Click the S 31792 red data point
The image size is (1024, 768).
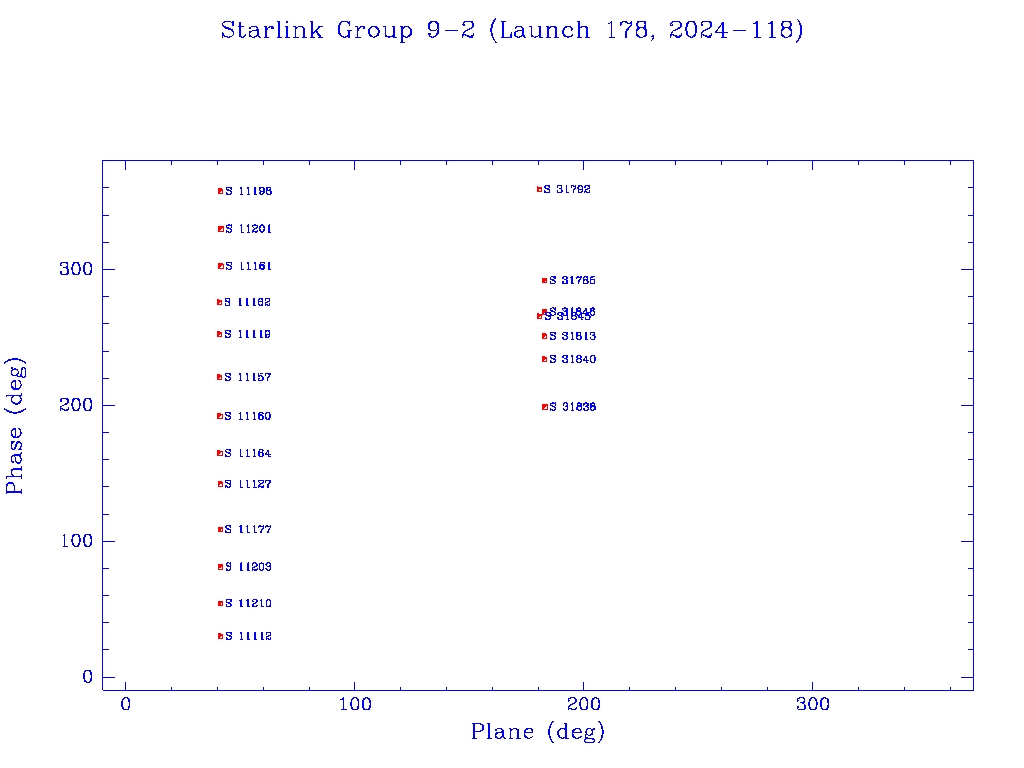pos(539,189)
